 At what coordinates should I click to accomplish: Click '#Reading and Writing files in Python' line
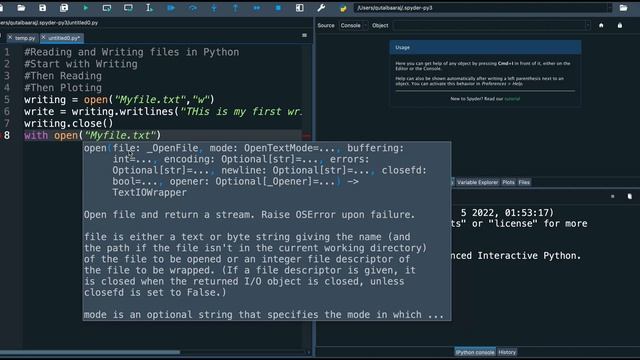click(131, 52)
